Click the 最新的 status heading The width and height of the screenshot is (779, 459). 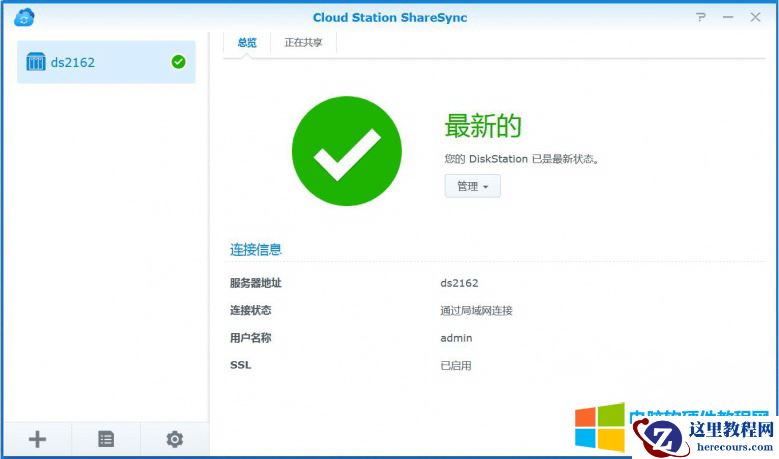(483, 126)
